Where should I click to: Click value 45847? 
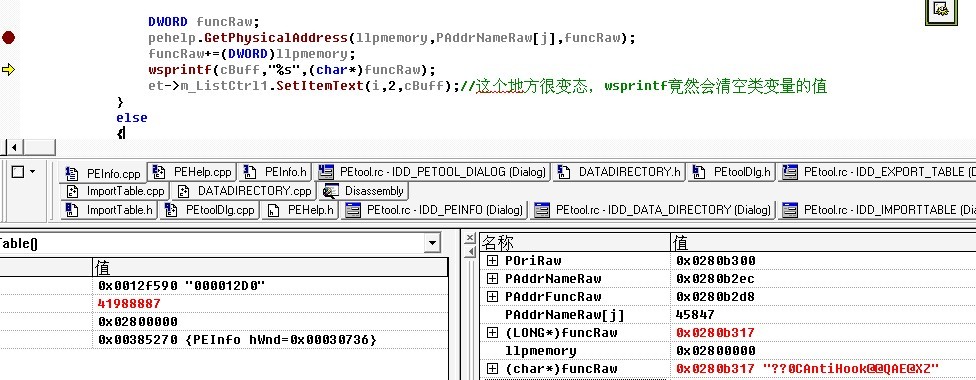tap(695, 315)
